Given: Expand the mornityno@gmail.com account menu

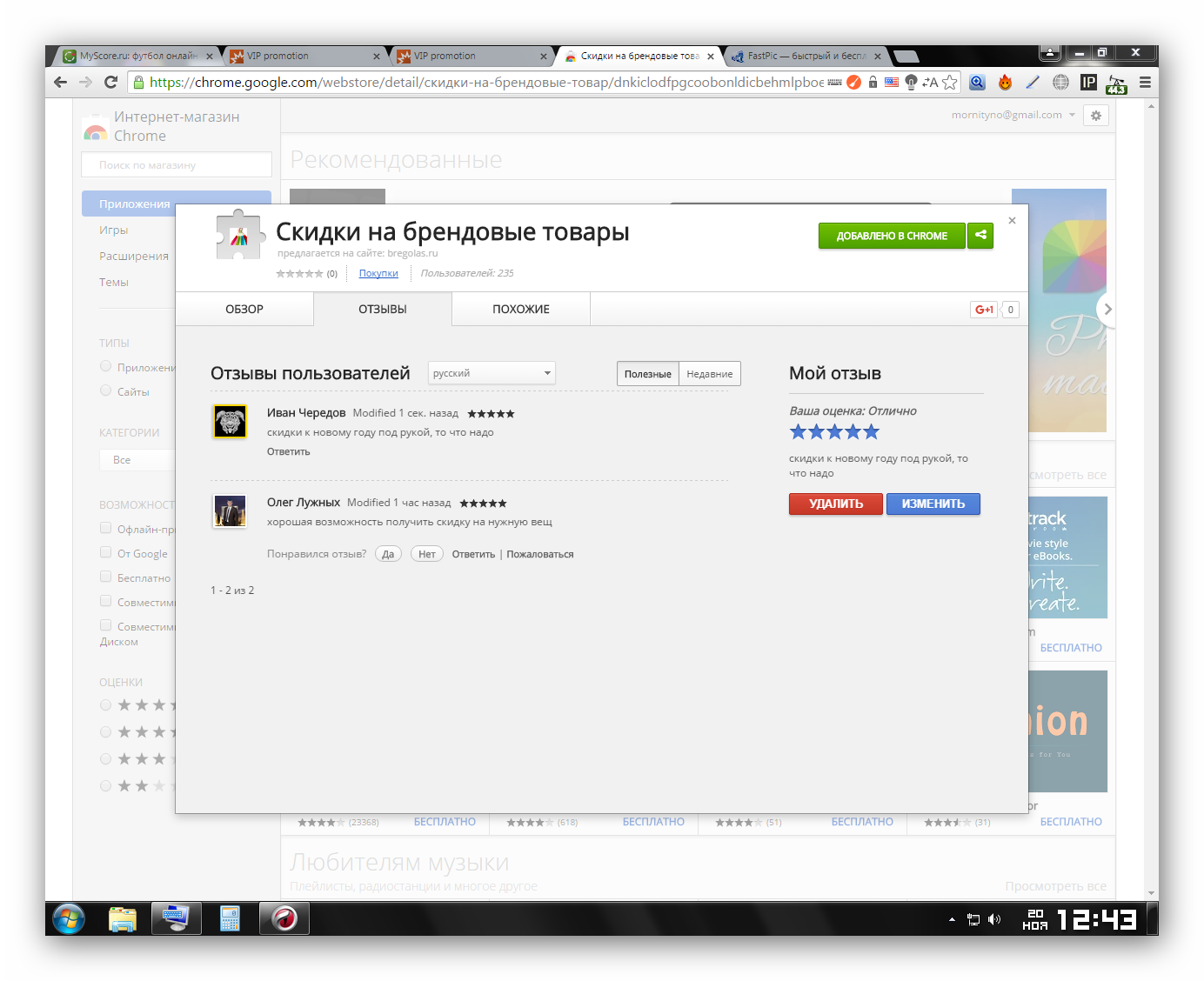Looking at the screenshot, I should click(1013, 115).
